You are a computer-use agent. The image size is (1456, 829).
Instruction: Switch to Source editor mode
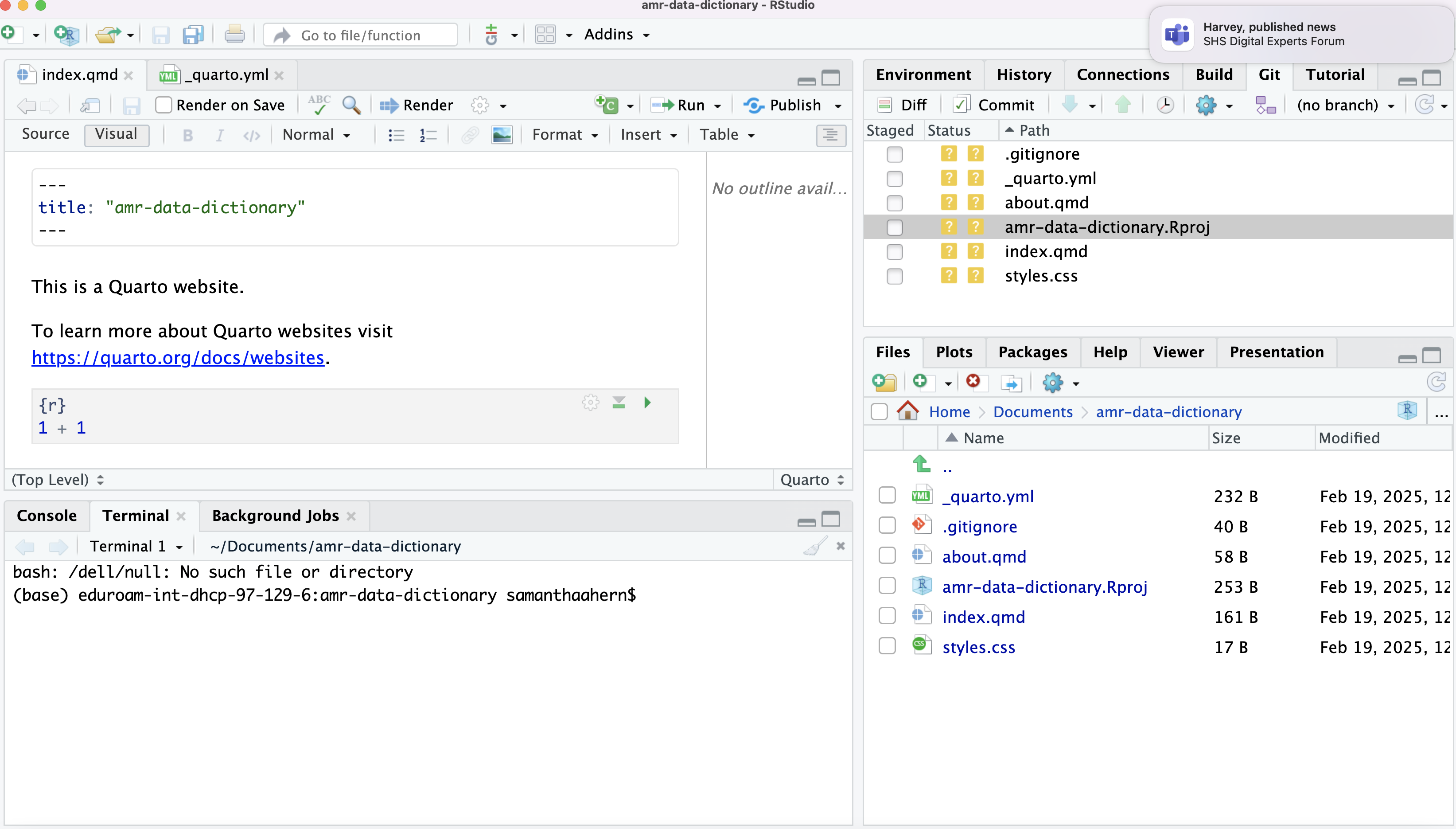pyautogui.click(x=46, y=134)
